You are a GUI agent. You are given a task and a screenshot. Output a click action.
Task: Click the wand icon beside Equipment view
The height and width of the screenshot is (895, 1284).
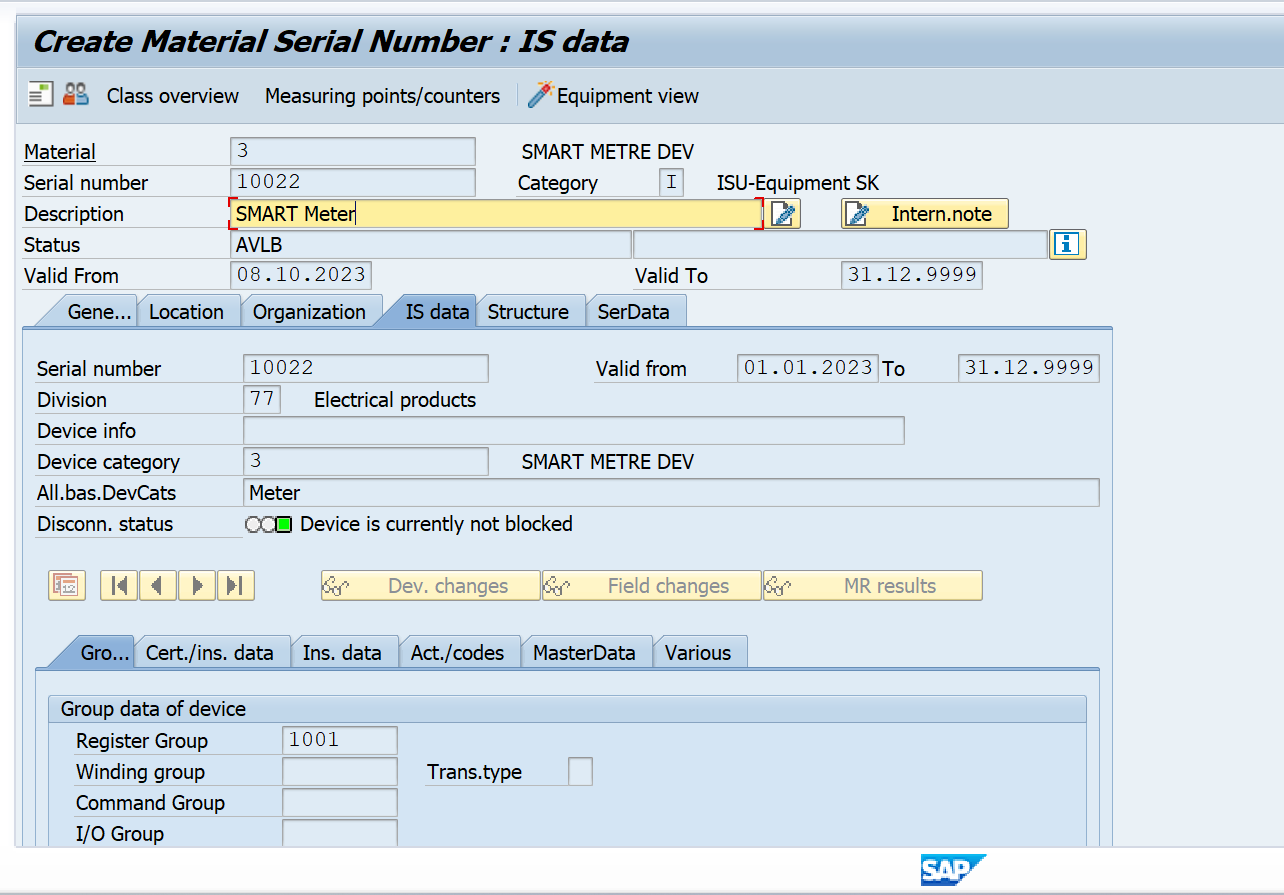pyautogui.click(x=540, y=95)
